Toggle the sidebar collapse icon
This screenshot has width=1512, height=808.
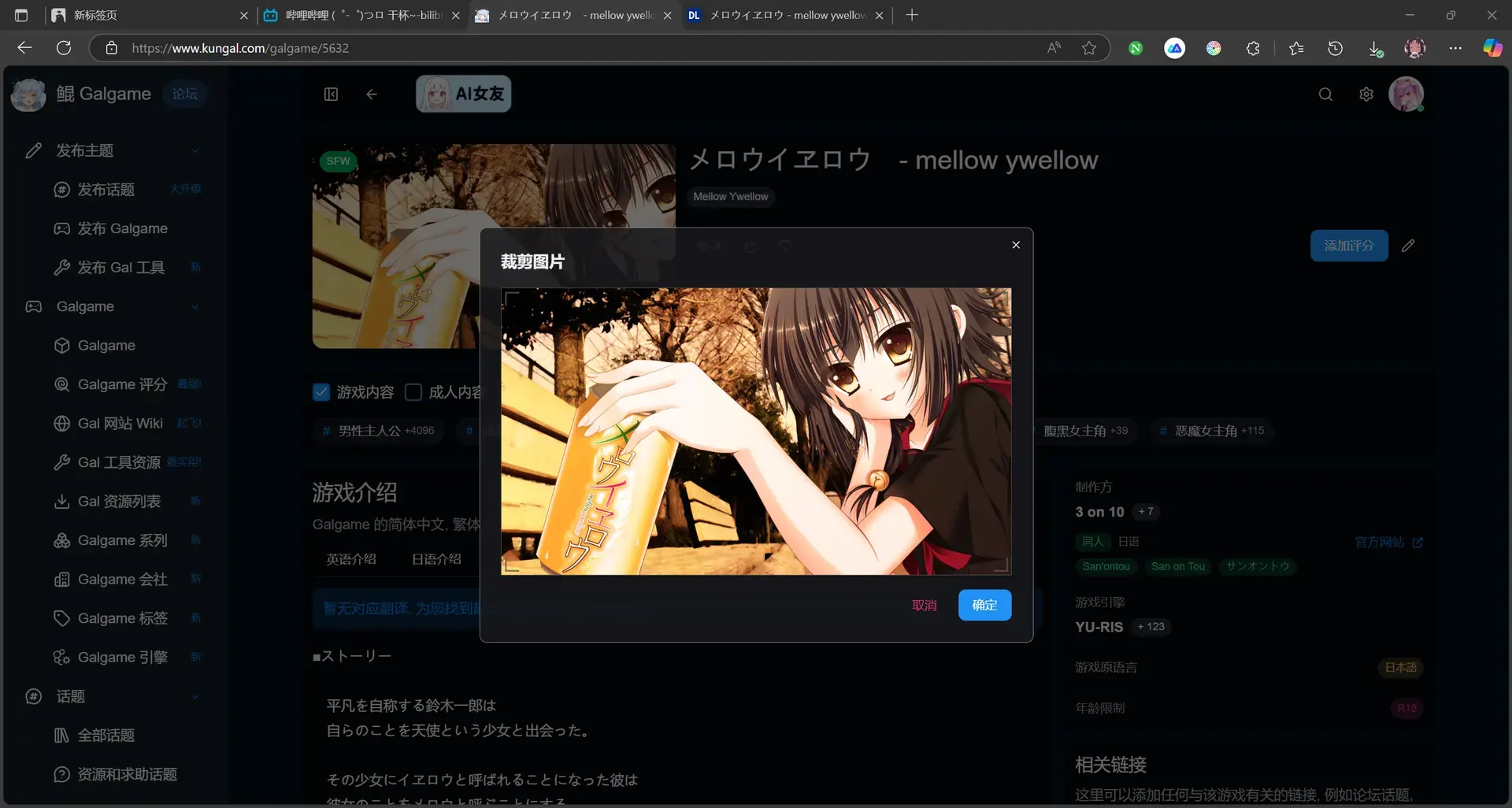click(x=331, y=95)
